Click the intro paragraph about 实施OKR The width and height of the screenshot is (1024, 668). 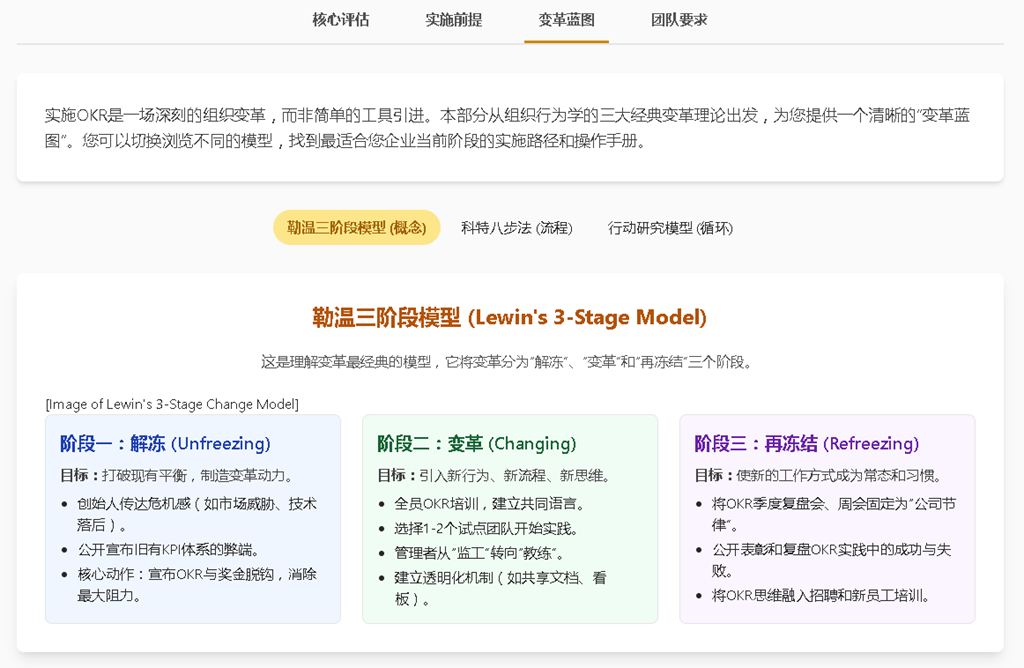510,128
